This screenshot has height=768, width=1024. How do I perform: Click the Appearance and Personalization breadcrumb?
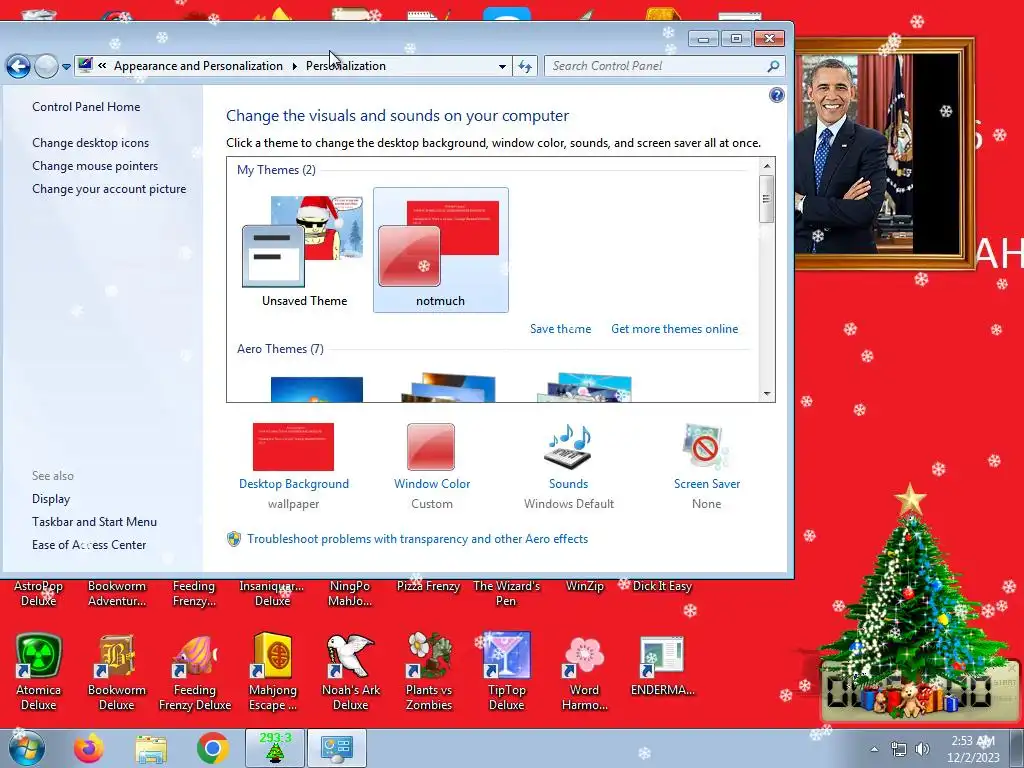click(x=198, y=66)
